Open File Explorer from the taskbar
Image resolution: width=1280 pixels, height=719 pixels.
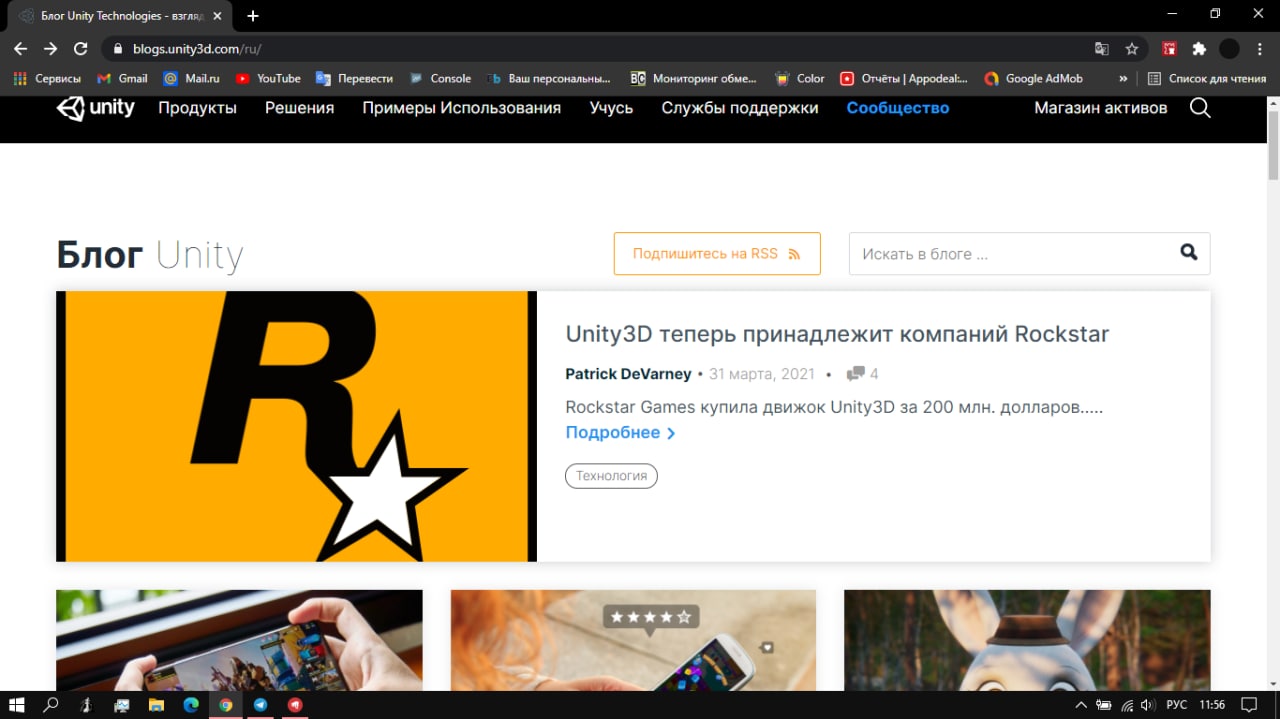[x=156, y=705]
